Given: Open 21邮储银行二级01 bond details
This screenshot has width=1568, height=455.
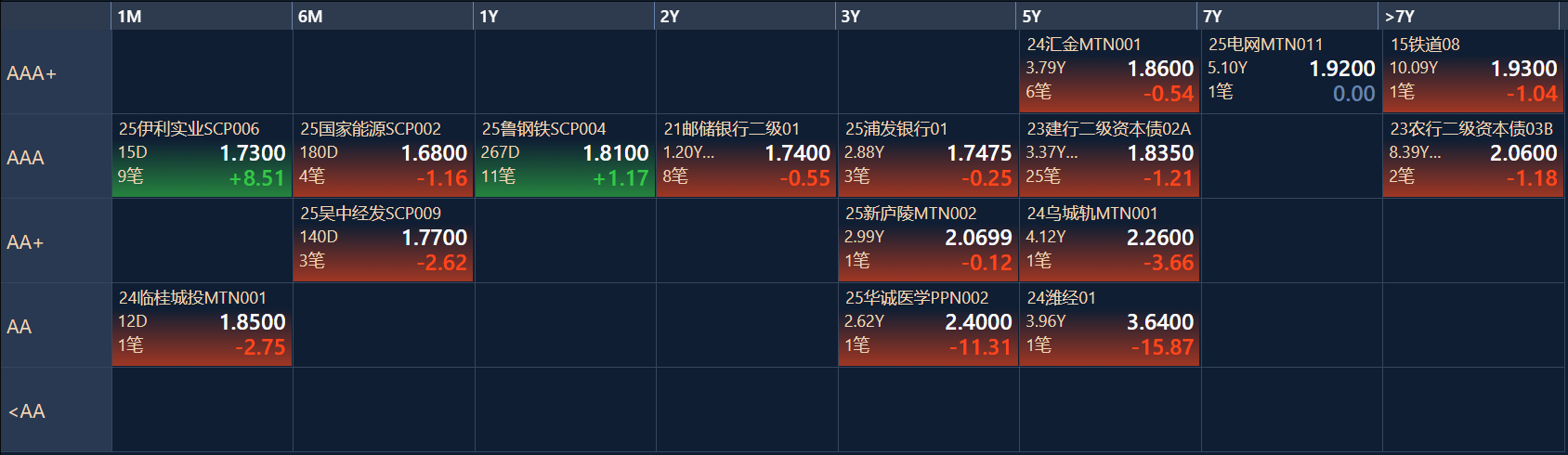Looking at the screenshot, I should click(x=747, y=156).
